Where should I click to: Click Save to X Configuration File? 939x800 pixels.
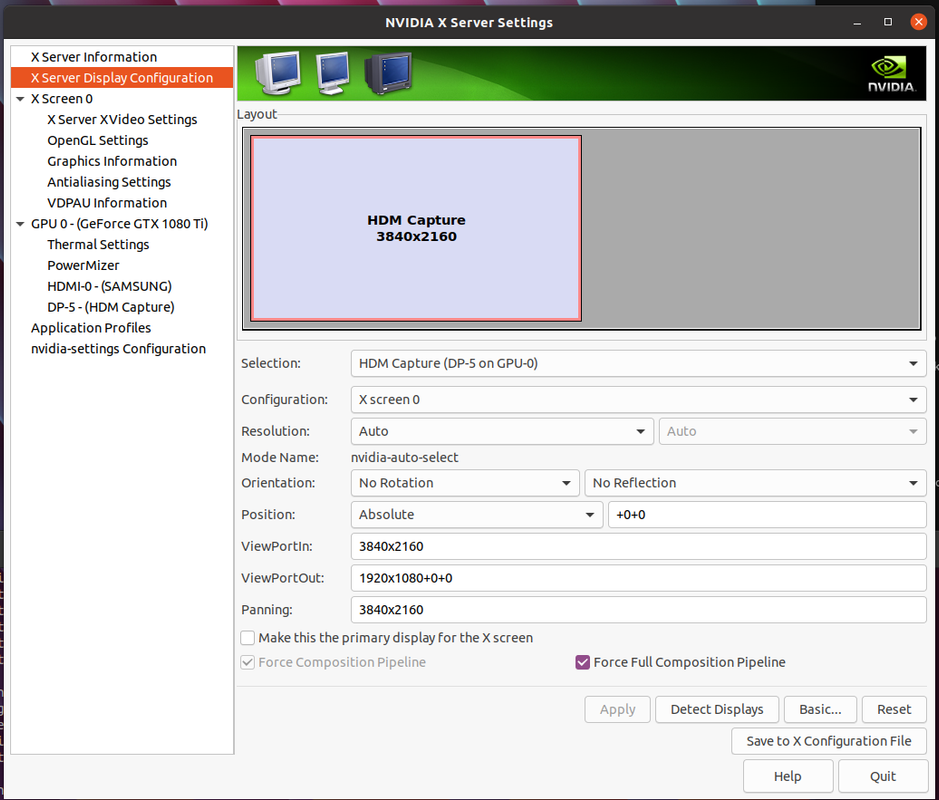[829, 741]
